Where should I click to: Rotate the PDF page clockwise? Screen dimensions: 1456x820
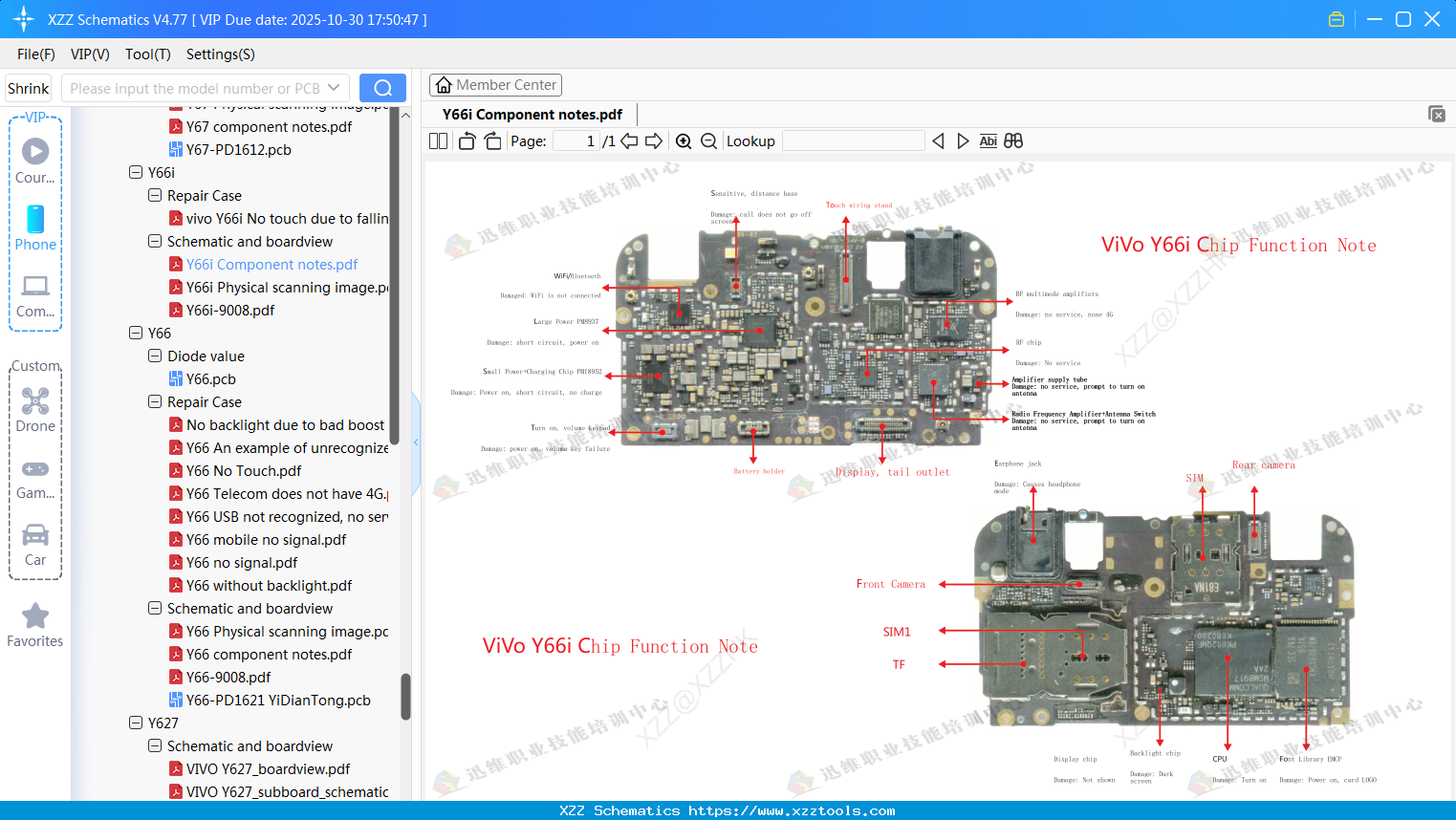[491, 140]
